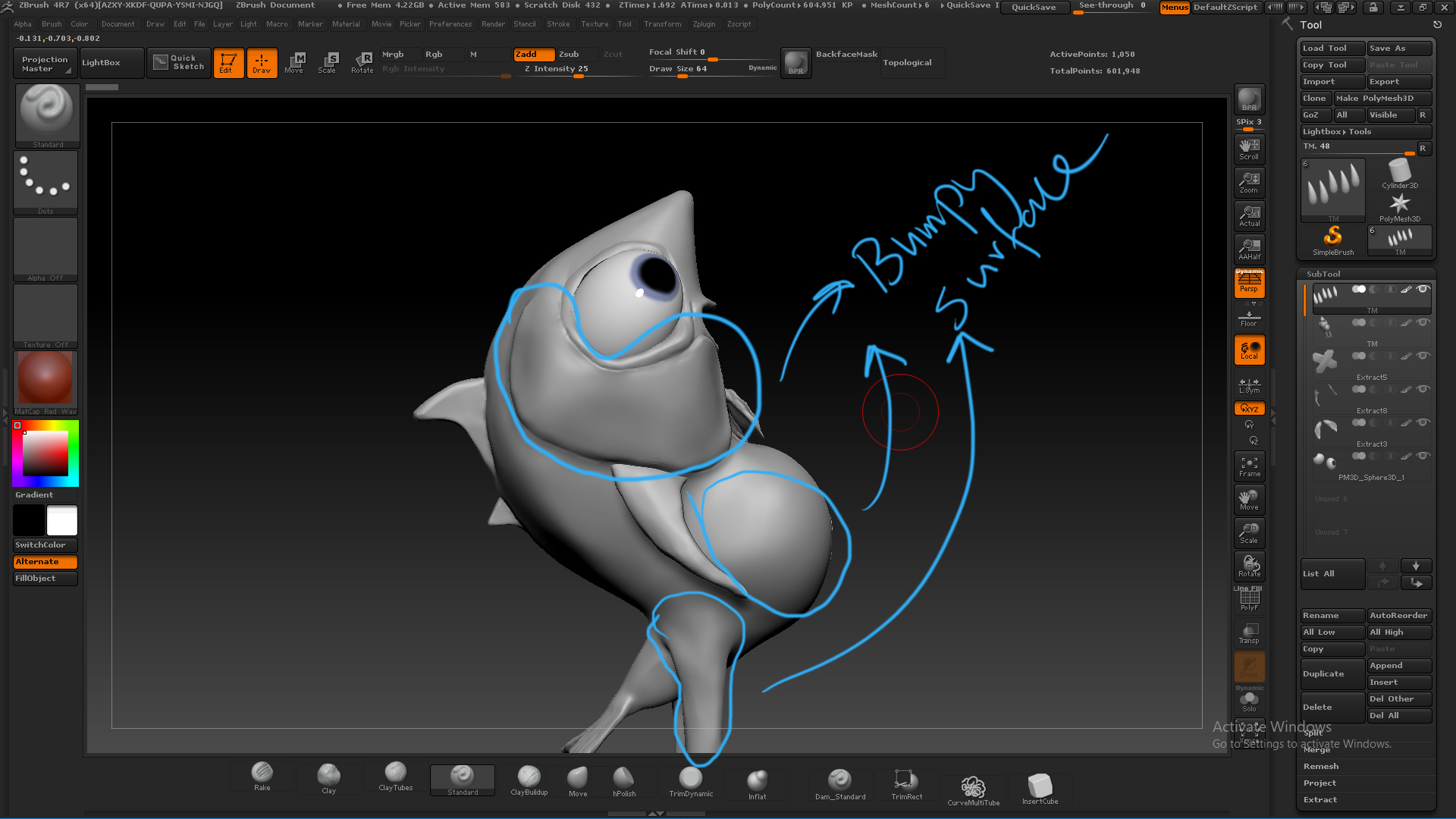The height and width of the screenshot is (819, 1456).
Task: Click the Rotate icon in right shelf
Action: [x=1249, y=566]
